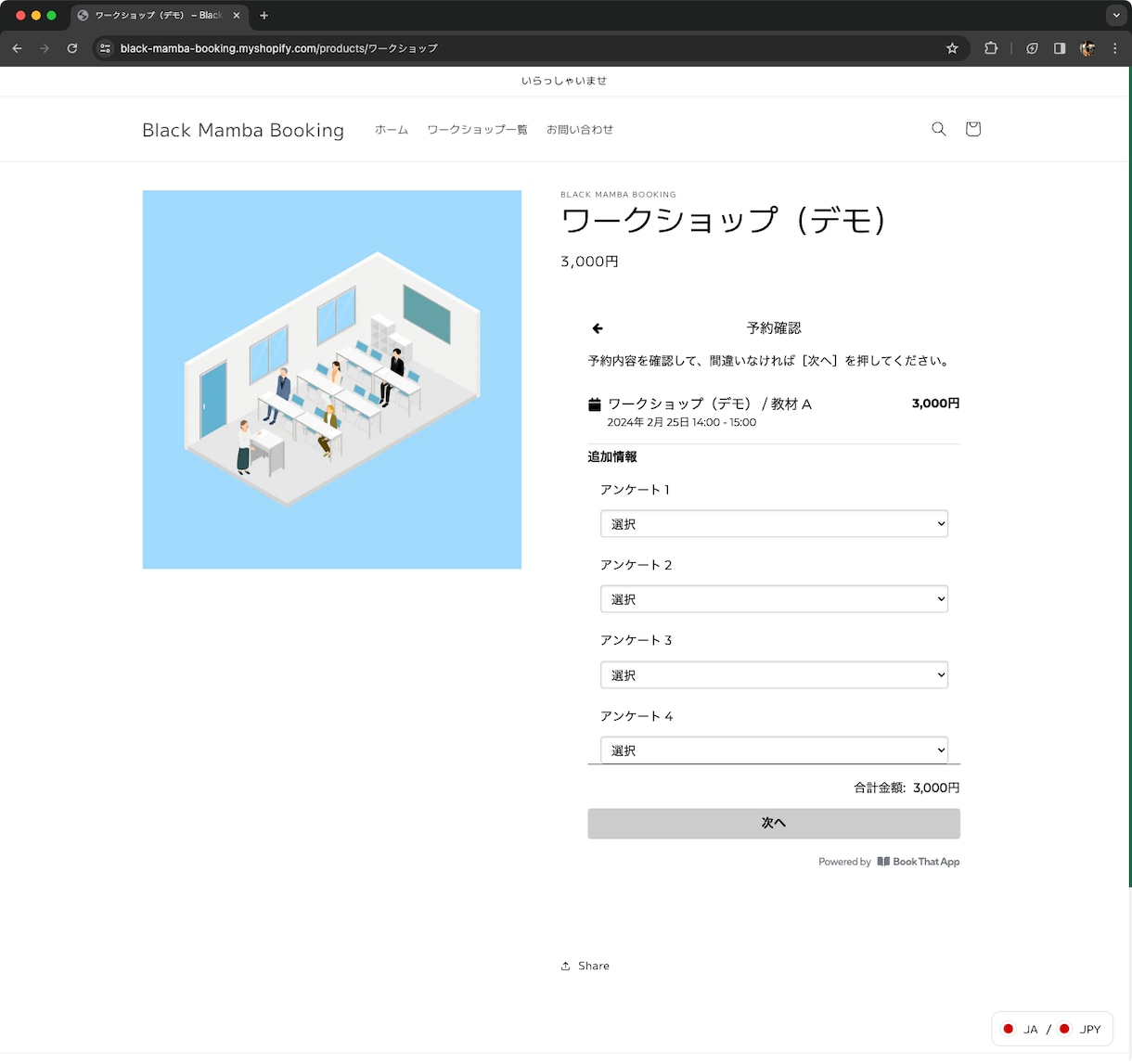
Task: Open the browser extensions puzzle icon
Action: point(991,48)
